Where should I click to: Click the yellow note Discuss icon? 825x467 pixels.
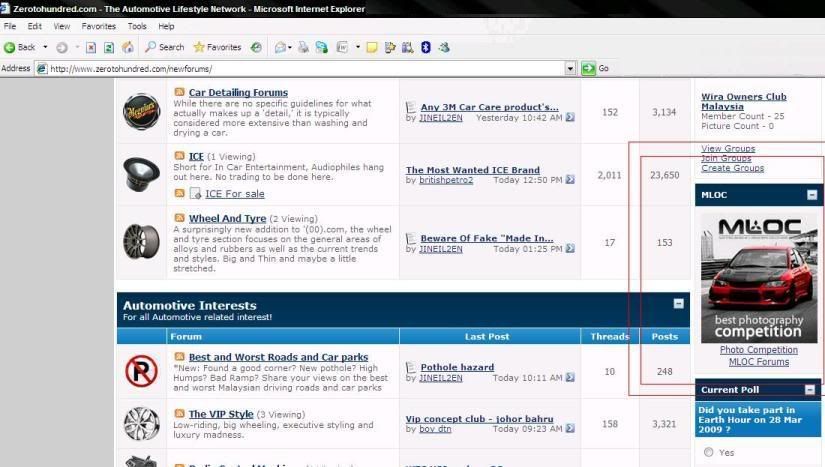coord(372,48)
